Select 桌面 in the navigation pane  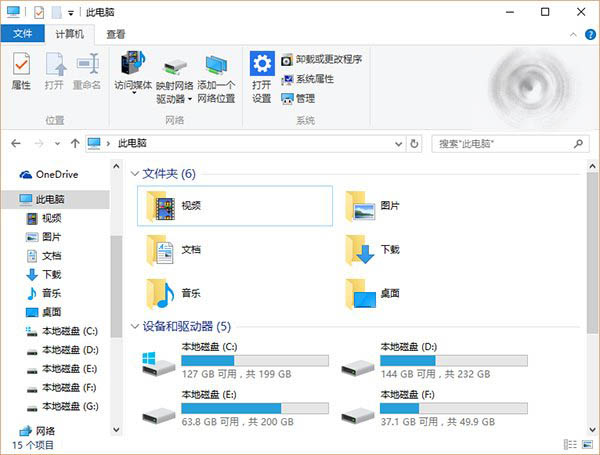click(x=44, y=312)
